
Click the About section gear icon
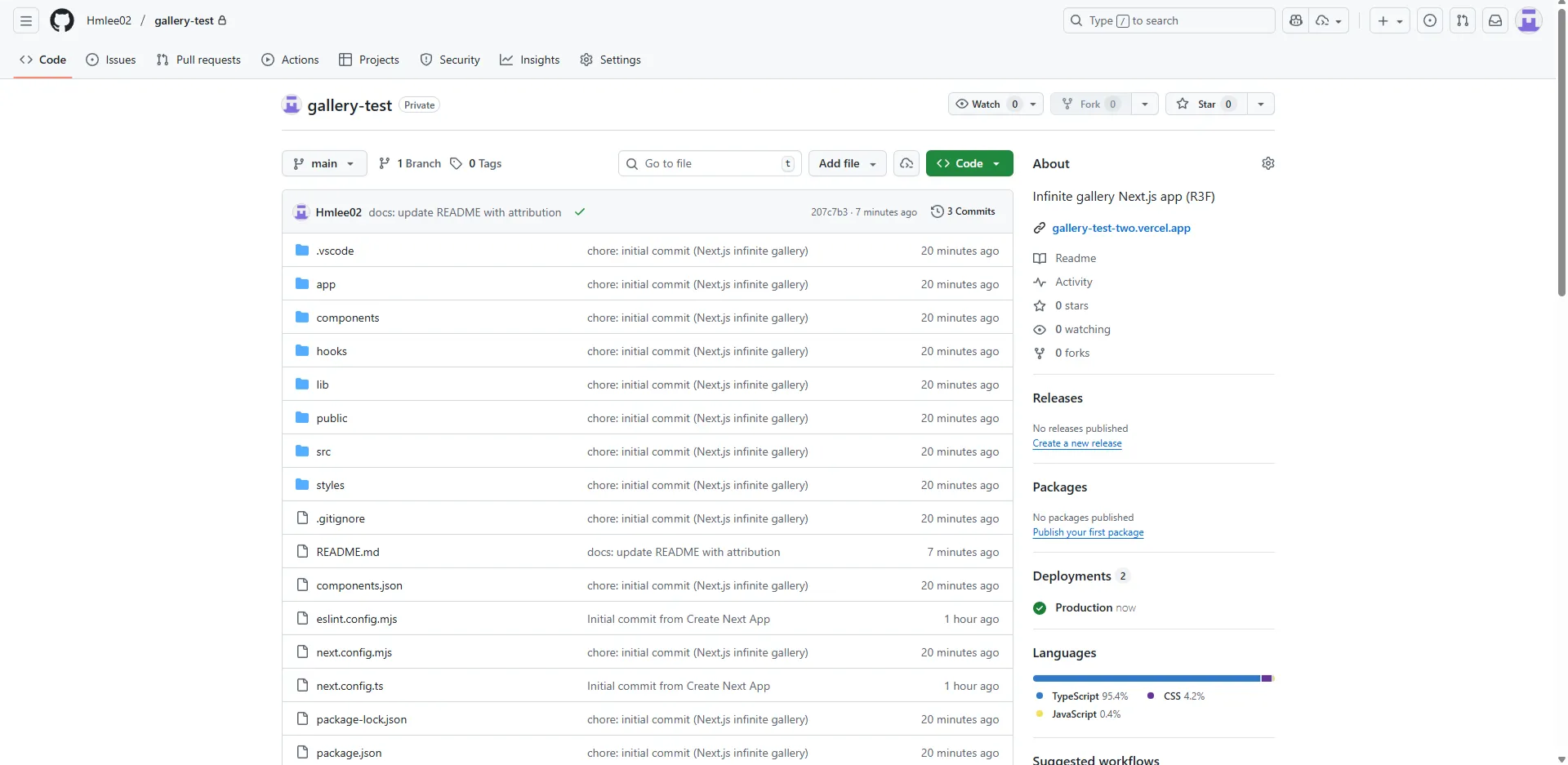tap(1267, 163)
